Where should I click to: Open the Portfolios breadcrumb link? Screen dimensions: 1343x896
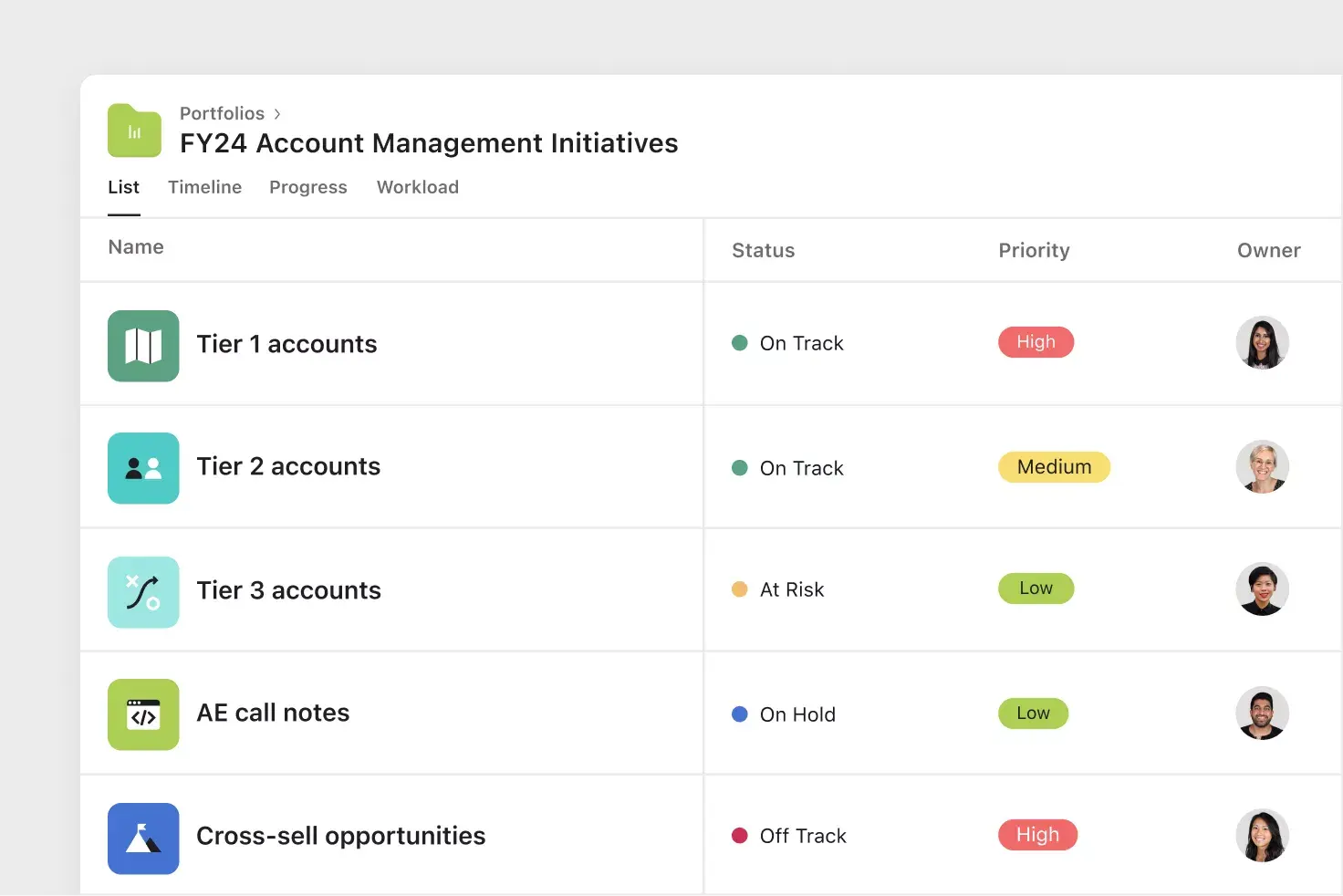tap(222, 113)
